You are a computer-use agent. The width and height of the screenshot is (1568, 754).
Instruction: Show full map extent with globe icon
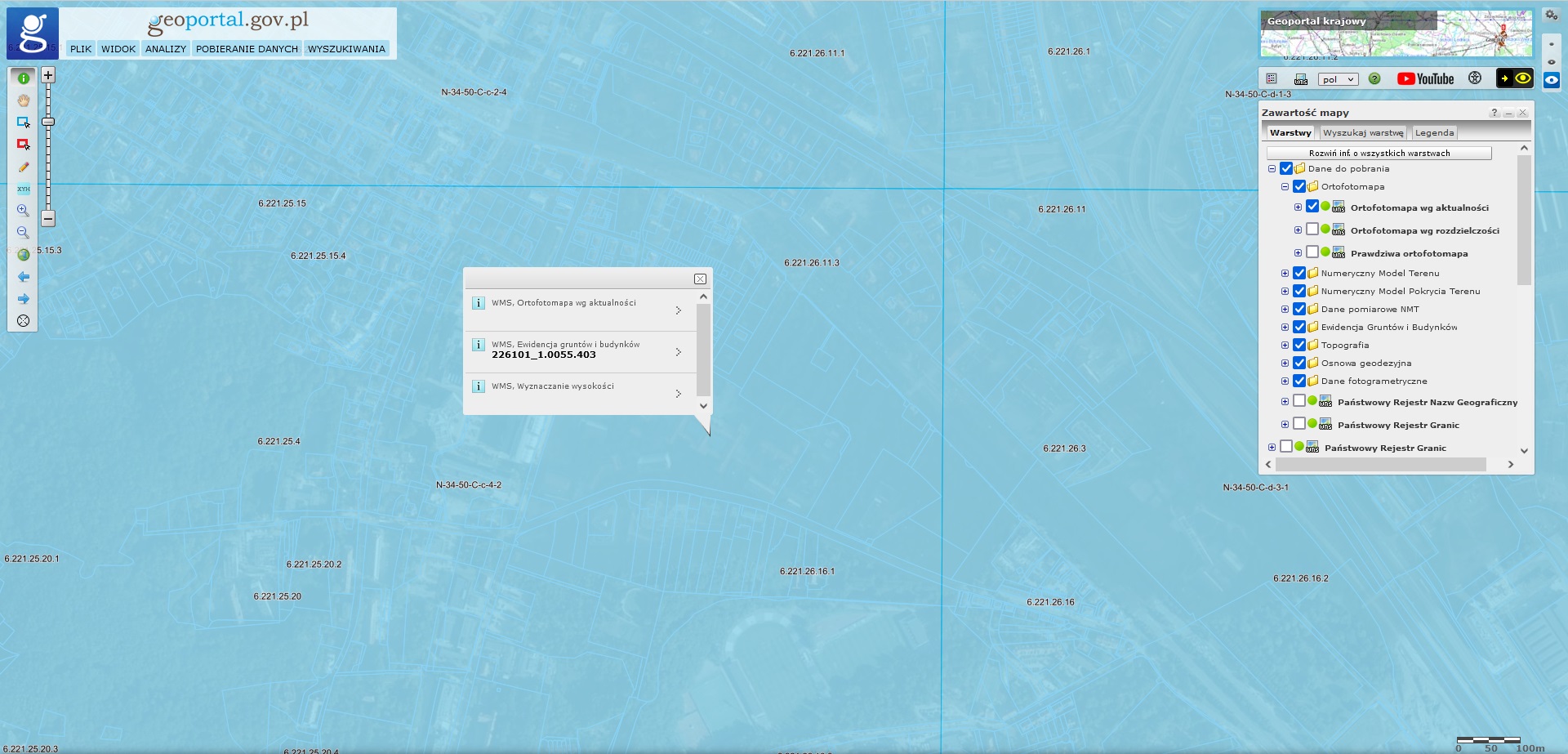24,255
